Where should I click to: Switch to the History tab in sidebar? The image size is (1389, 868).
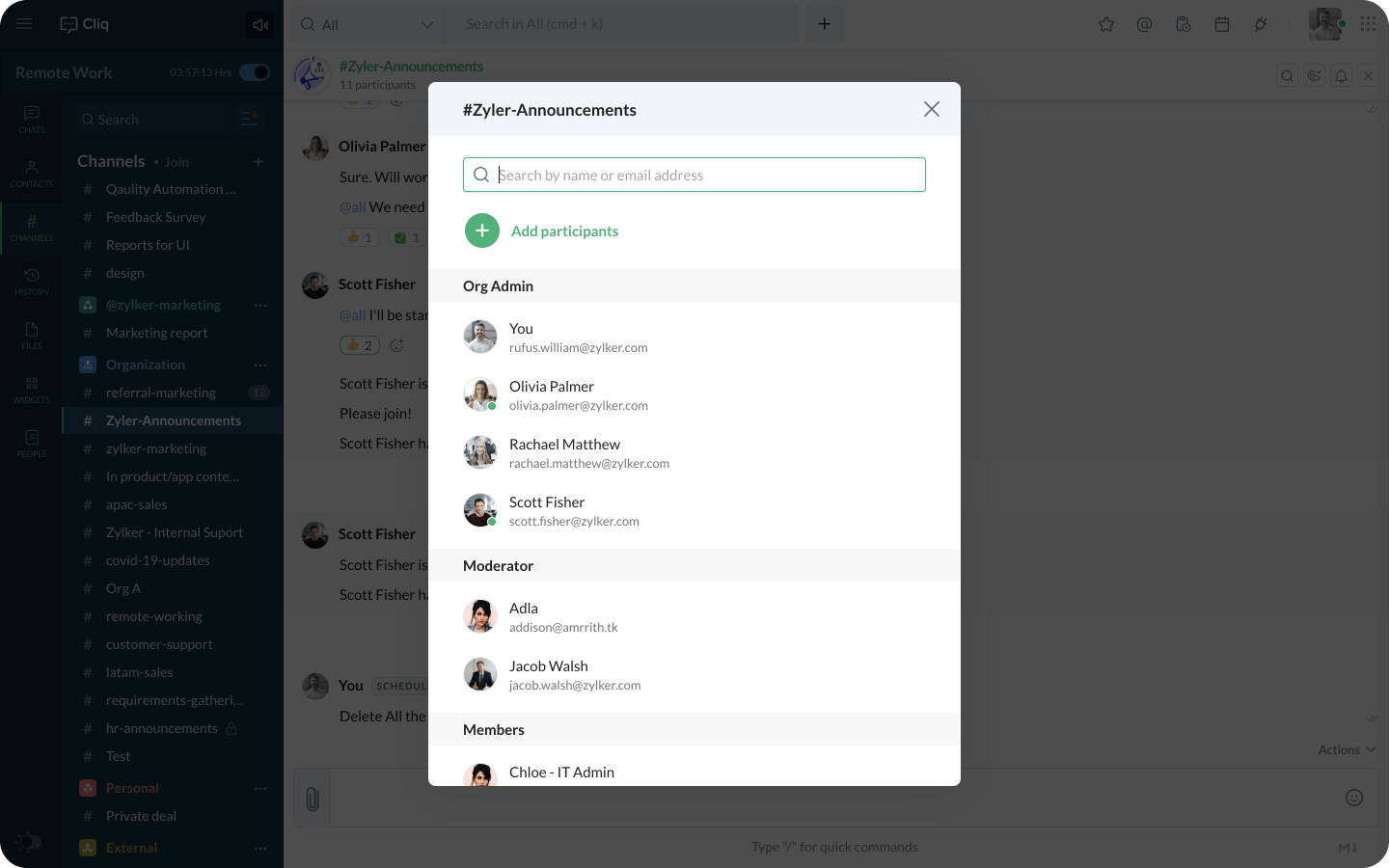tap(32, 282)
